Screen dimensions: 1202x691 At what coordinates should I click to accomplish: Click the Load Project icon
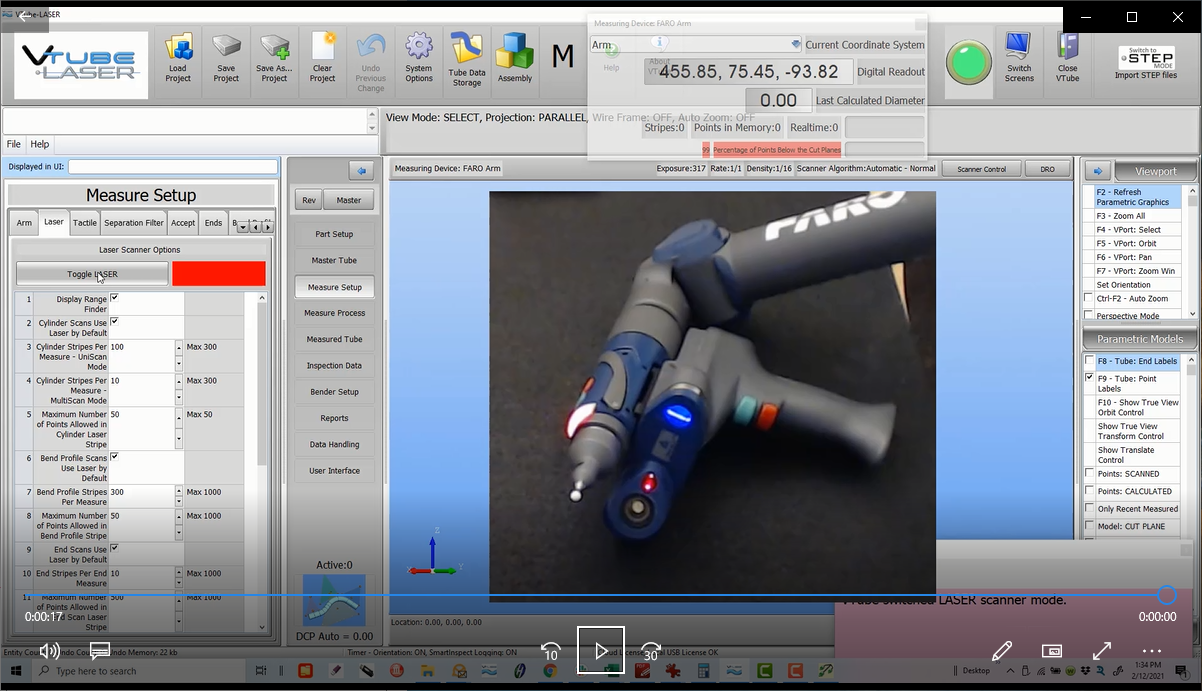tap(178, 62)
